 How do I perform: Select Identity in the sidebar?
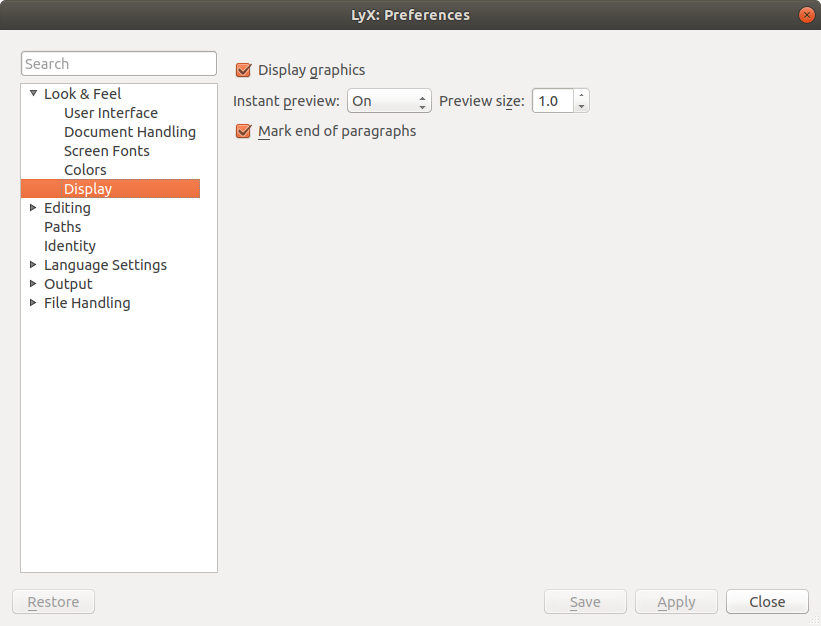70,246
